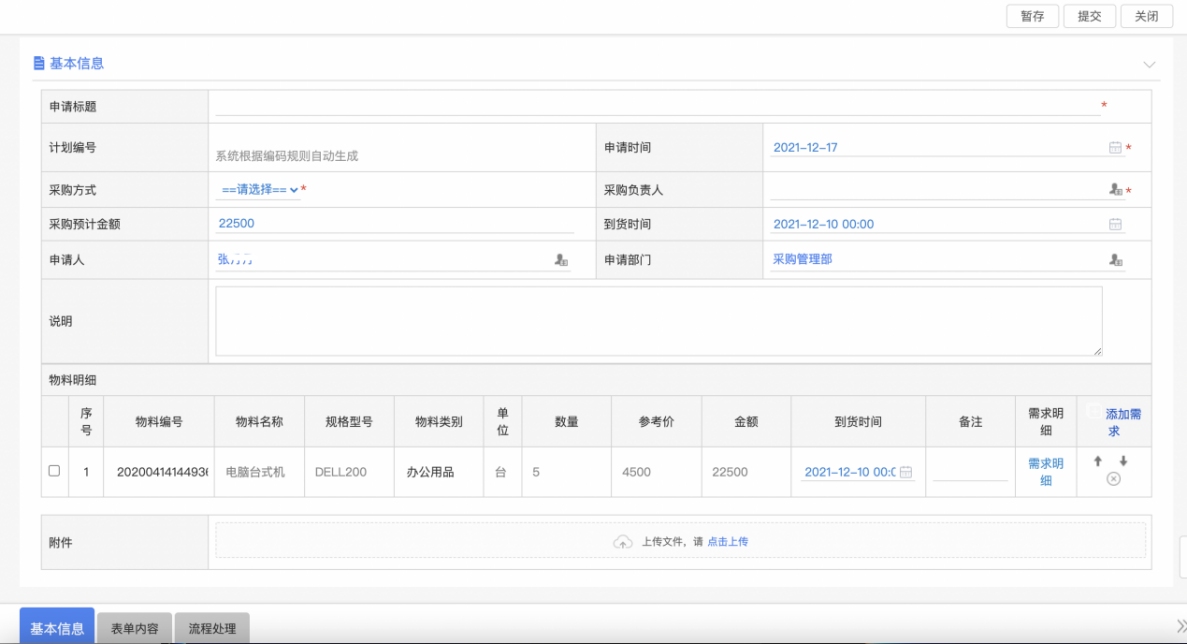
Task: Click the 物料编号 column header
Action: [x=159, y=422]
